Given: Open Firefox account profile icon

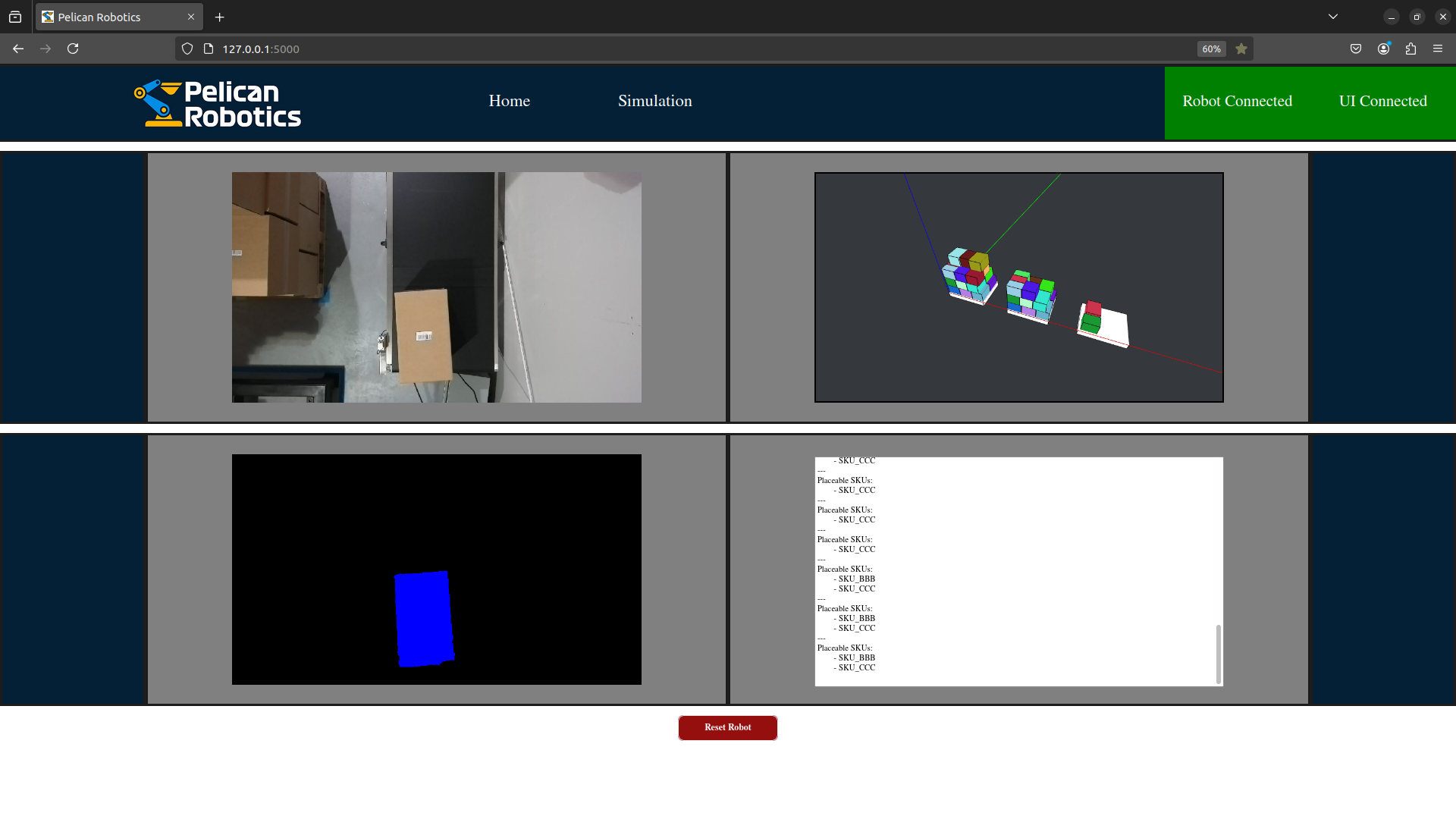Looking at the screenshot, I should (1383, 49).
